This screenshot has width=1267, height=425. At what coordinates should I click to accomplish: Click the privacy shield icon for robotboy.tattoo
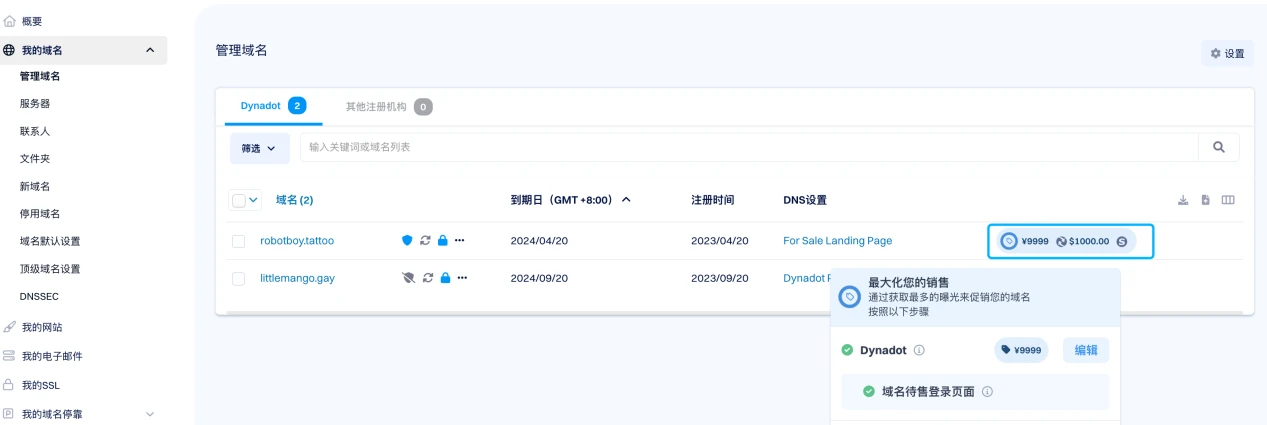(x=407, y=241)
